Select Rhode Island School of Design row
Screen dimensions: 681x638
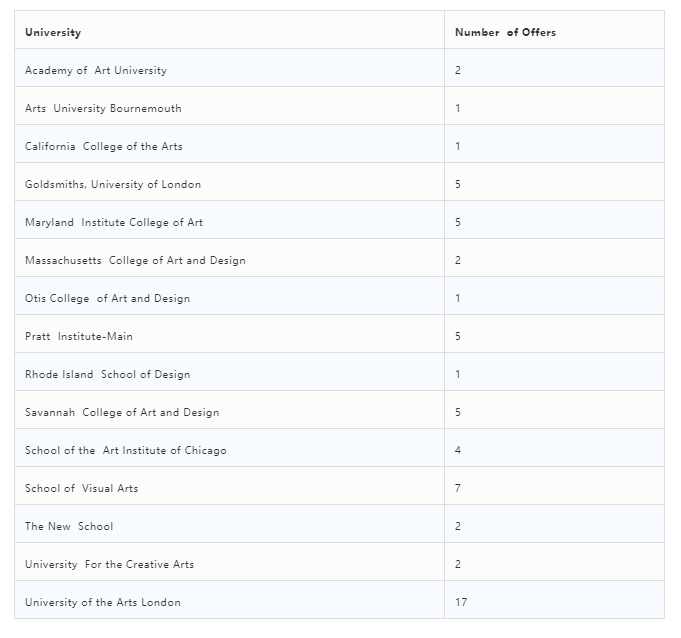pyautogui.click(x=339, y=372)
